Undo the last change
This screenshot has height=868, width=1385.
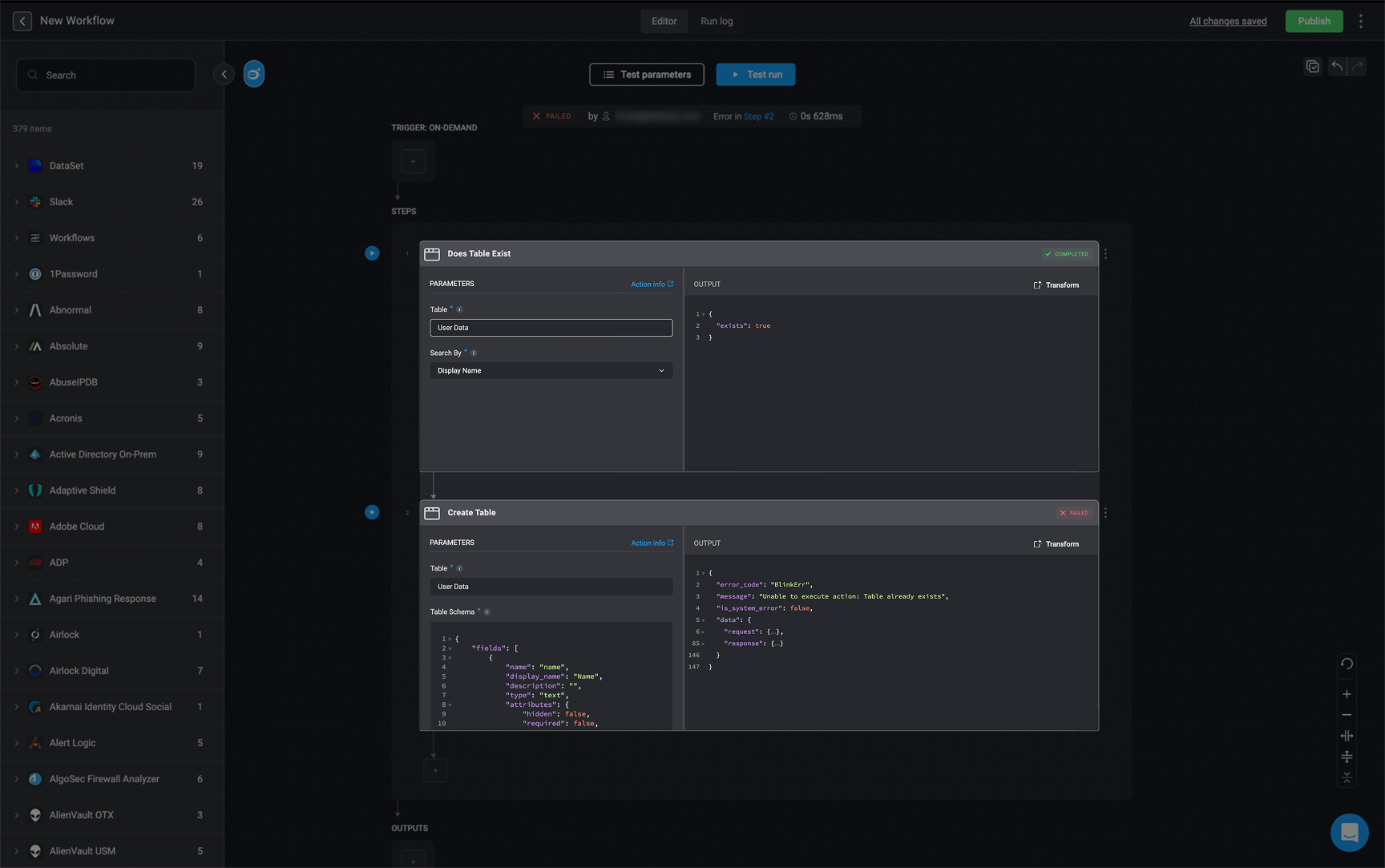click(x=1337, y=67)
